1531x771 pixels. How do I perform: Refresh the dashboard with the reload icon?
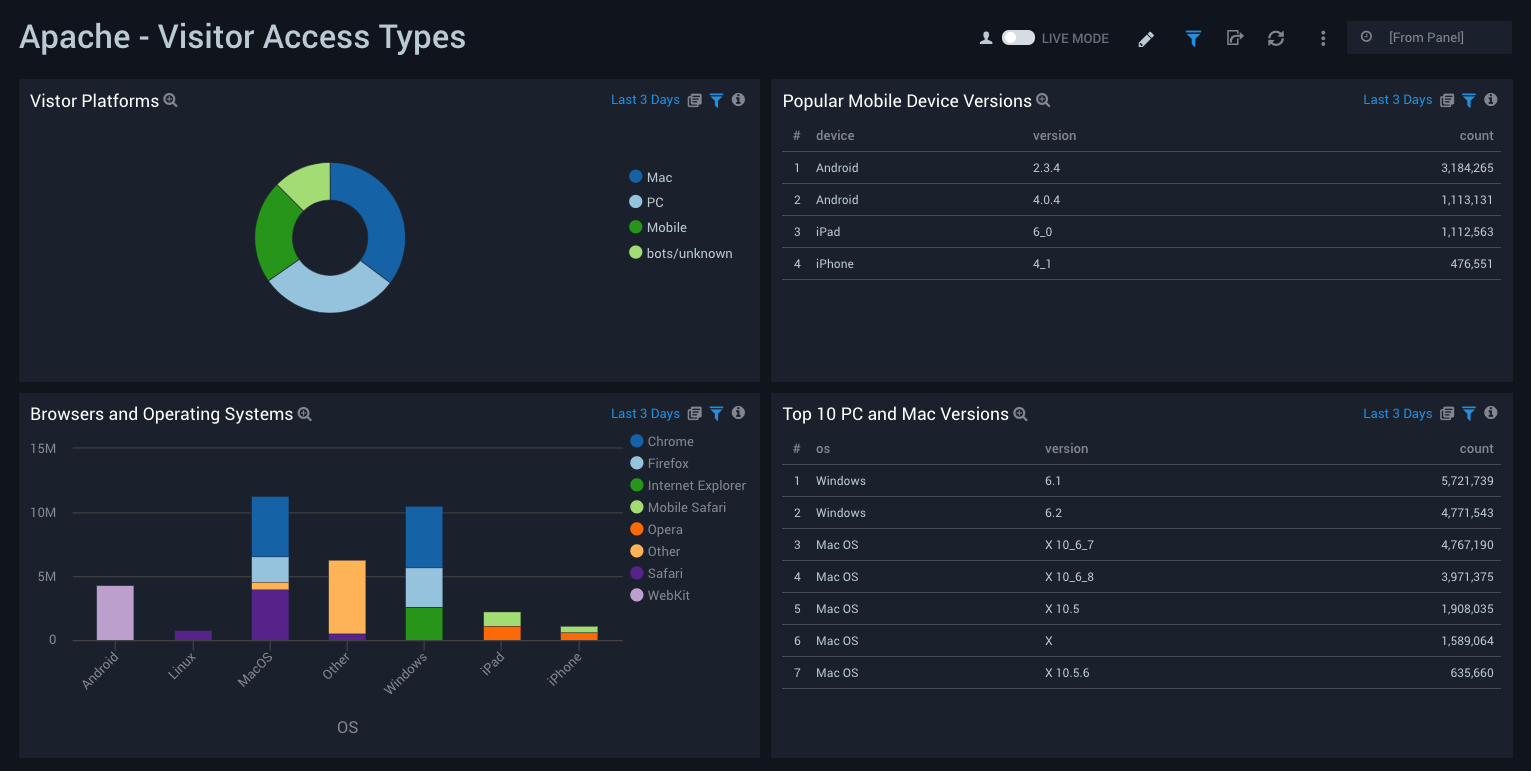point(1276,38)
